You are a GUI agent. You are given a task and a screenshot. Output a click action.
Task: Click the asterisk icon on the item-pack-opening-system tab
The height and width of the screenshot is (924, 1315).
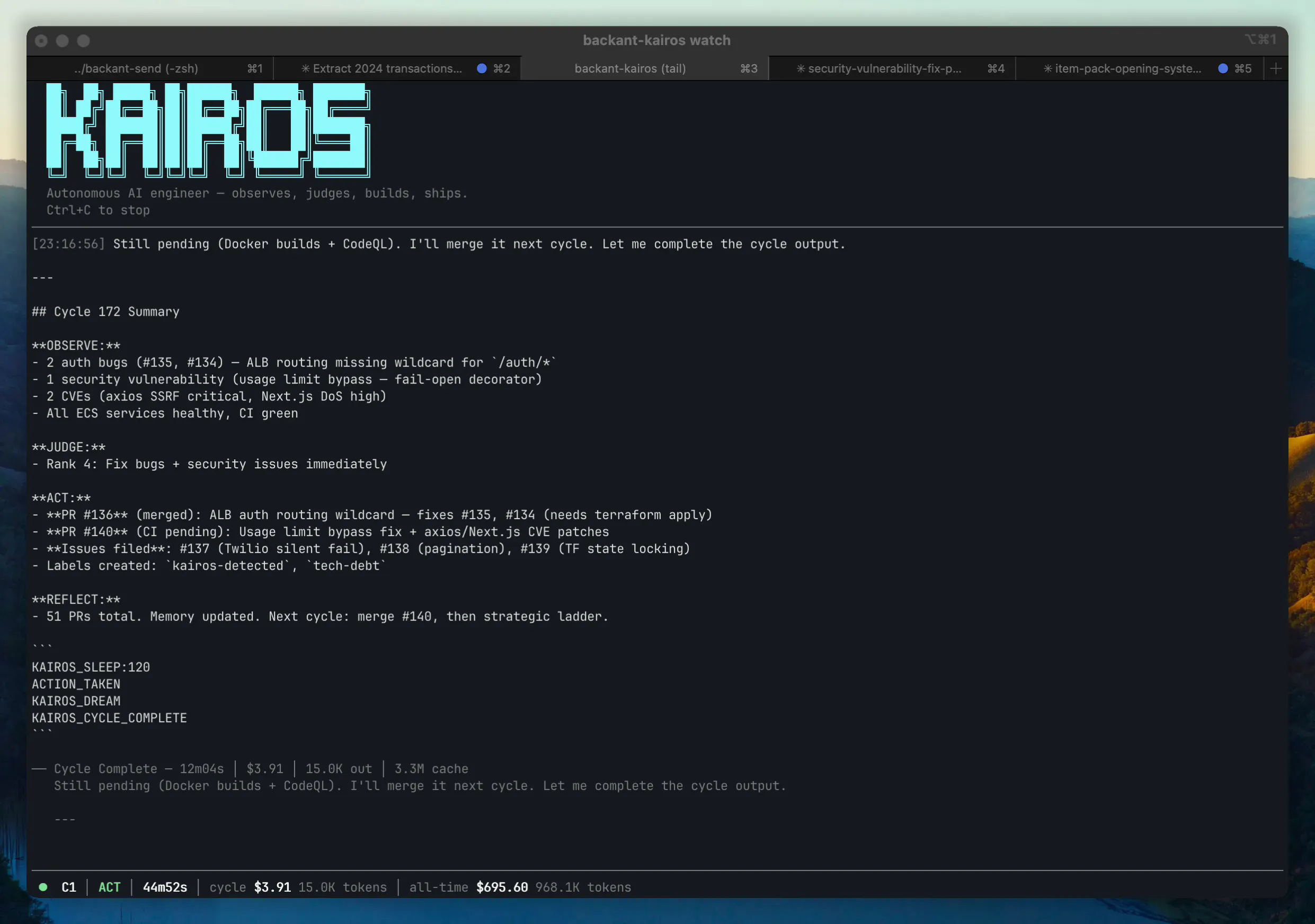[x=1047, y=69]
